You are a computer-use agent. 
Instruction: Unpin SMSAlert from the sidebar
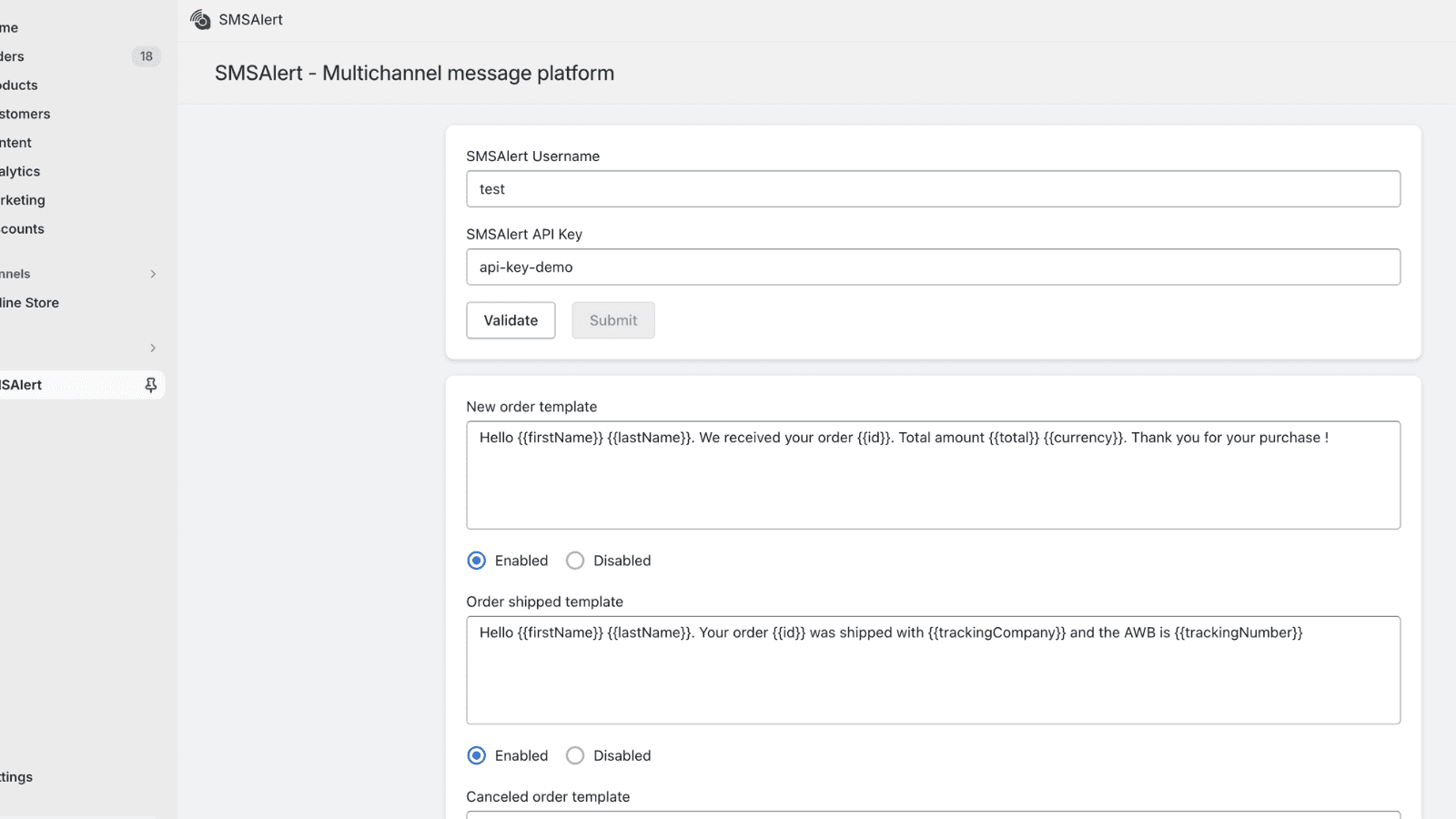(150, 384)
